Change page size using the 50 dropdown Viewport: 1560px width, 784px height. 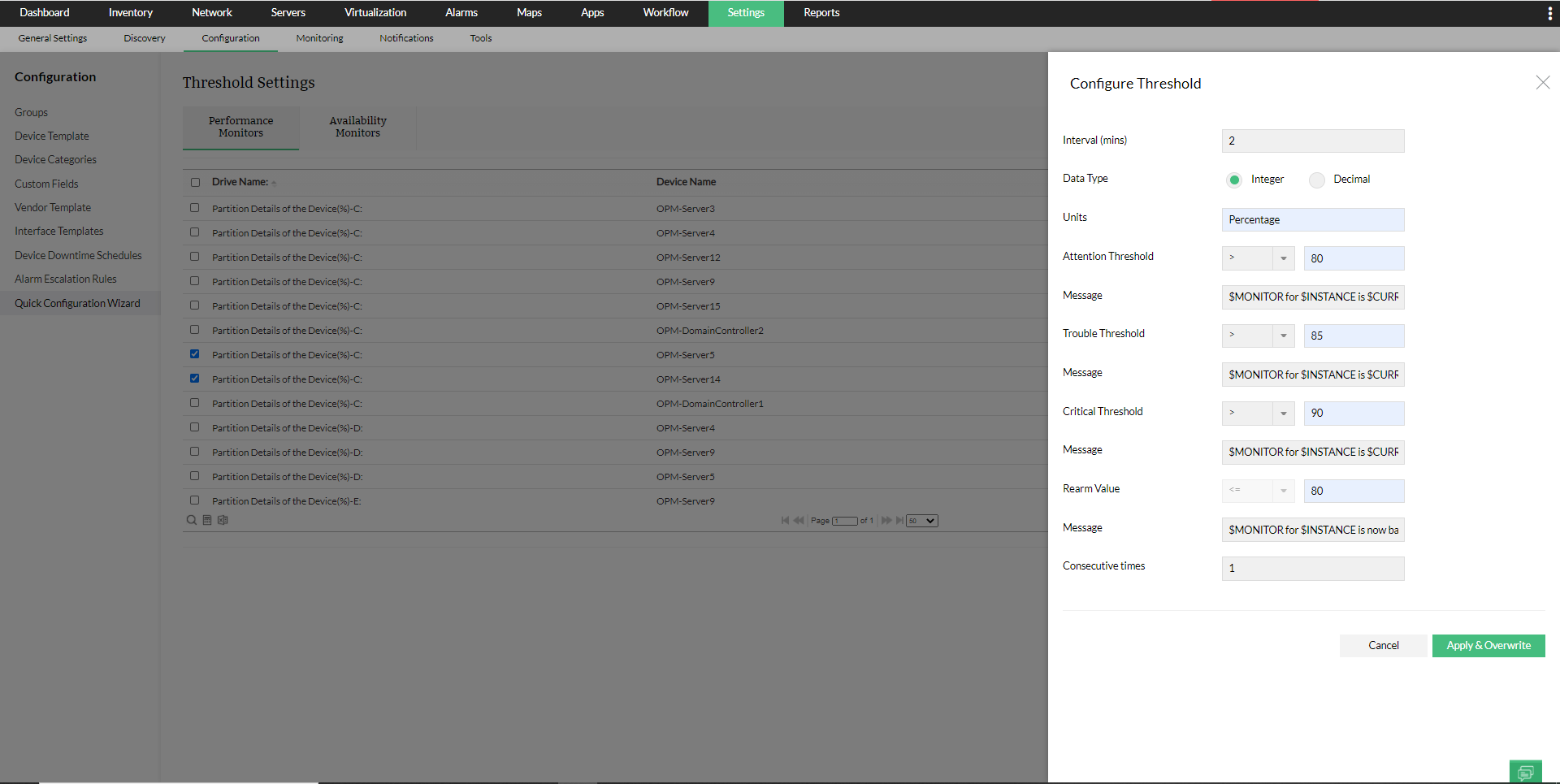pyautogui.click(x=921, y=520)
